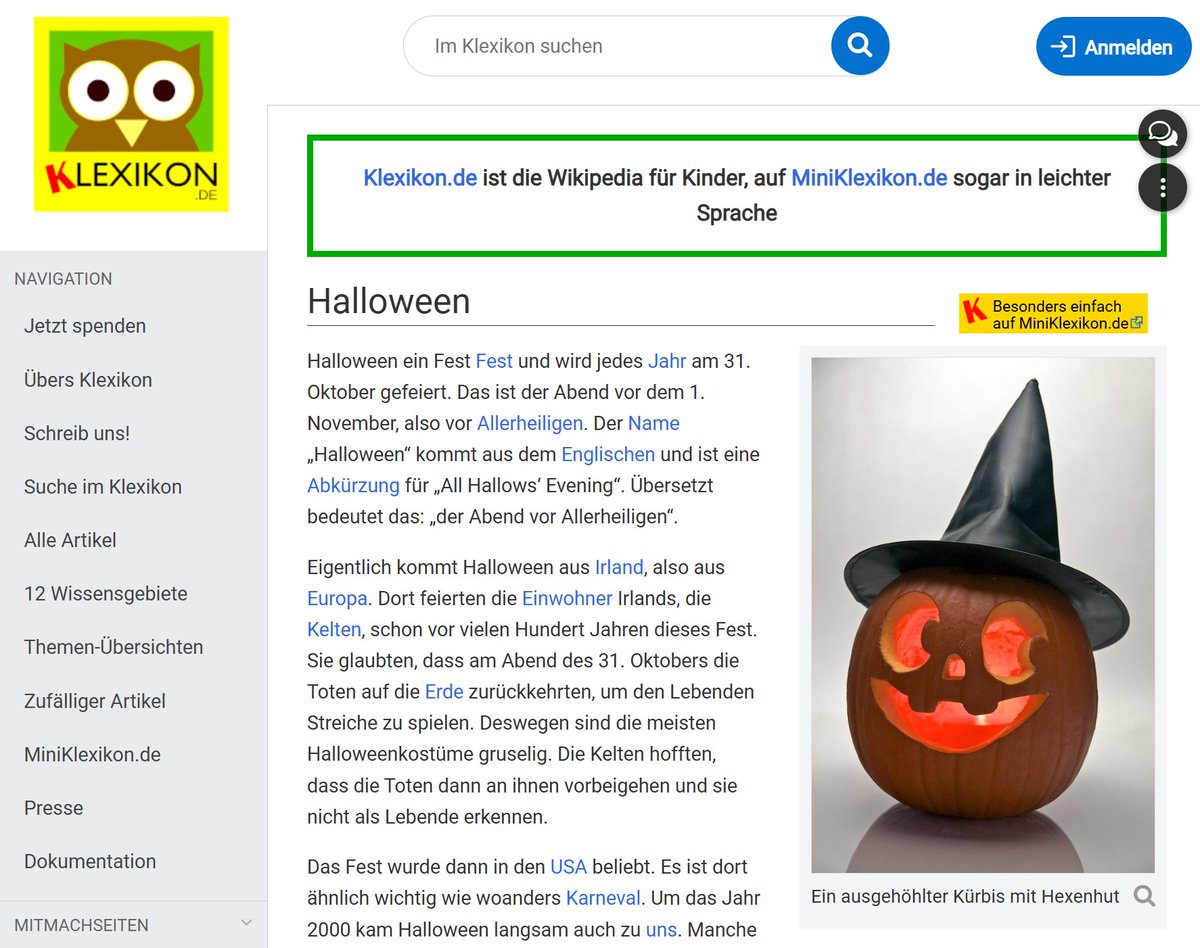Click the search magnifier icon
The image size is (1200, 948).
coord(859,45)
